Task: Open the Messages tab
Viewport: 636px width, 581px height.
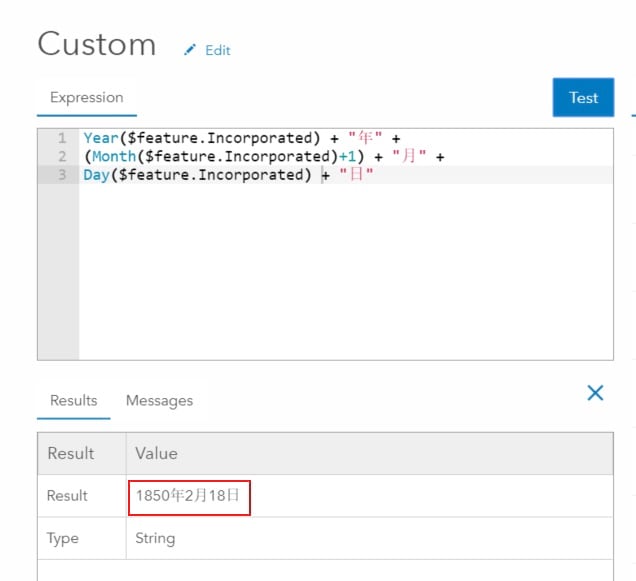Action: click(x=159, y=401)
